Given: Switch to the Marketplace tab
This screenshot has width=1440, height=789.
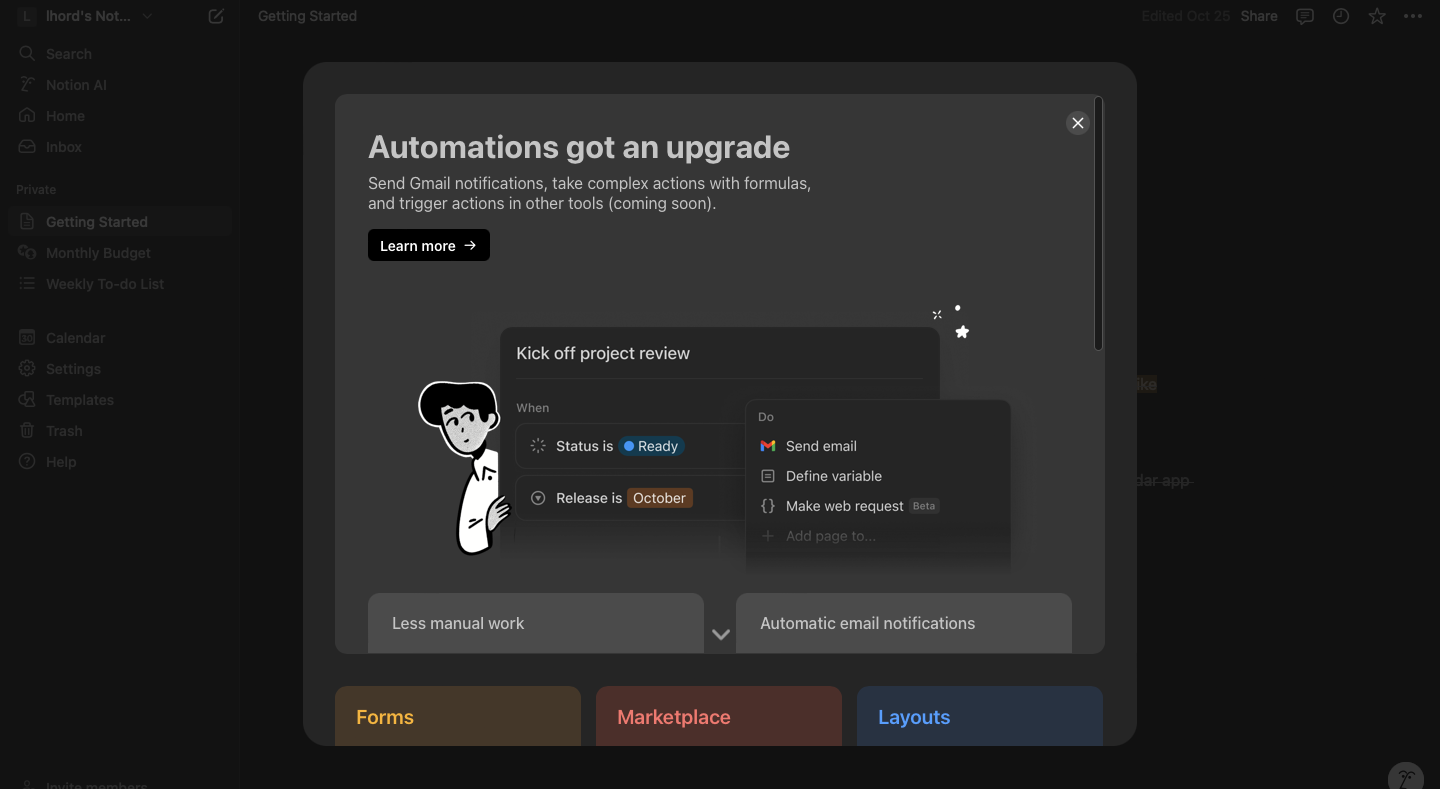Looking at the screenshot, I should [673, 717].
